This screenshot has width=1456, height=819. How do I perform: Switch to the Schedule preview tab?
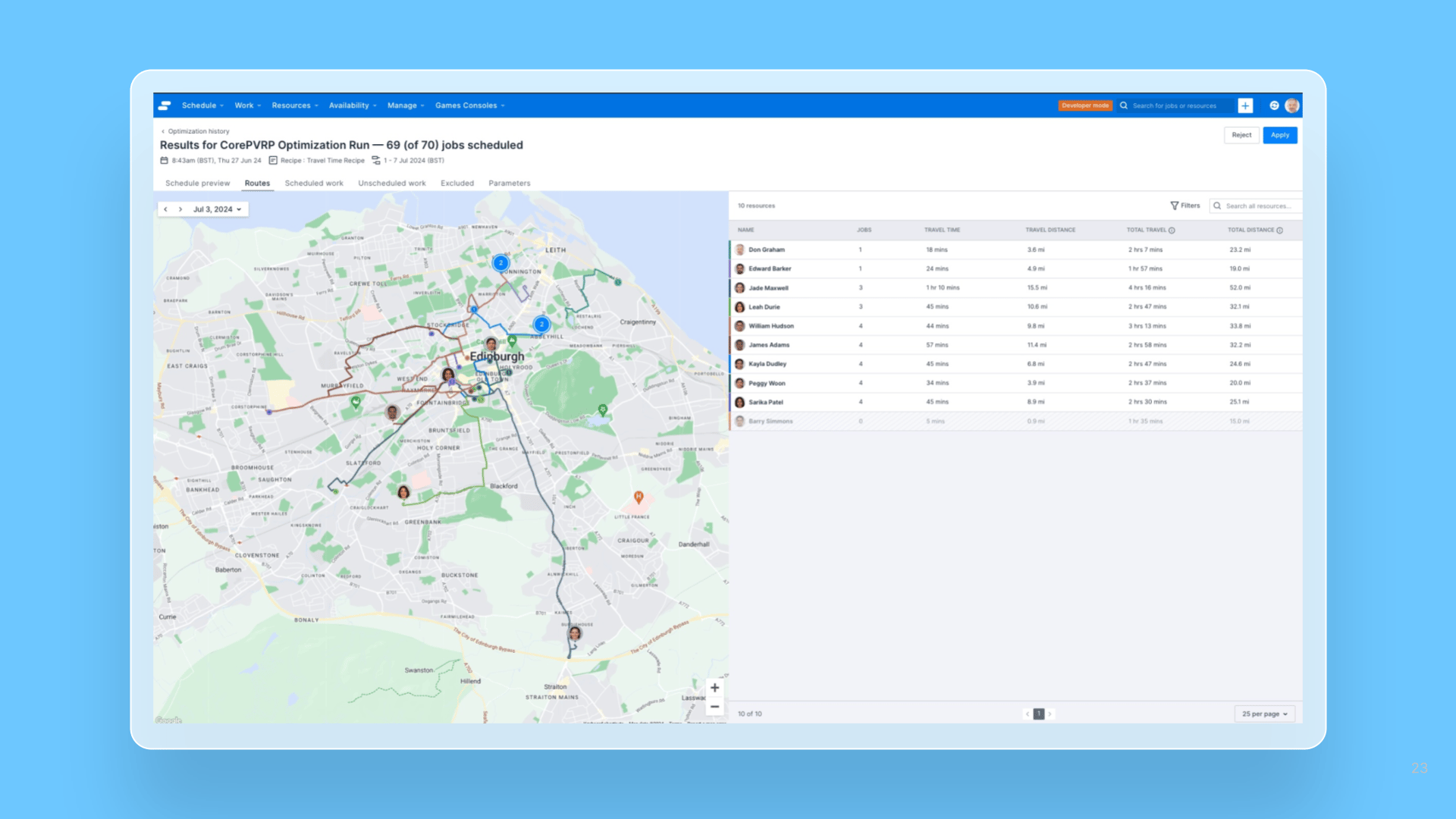pyautogui.click(x=197, y=184)
